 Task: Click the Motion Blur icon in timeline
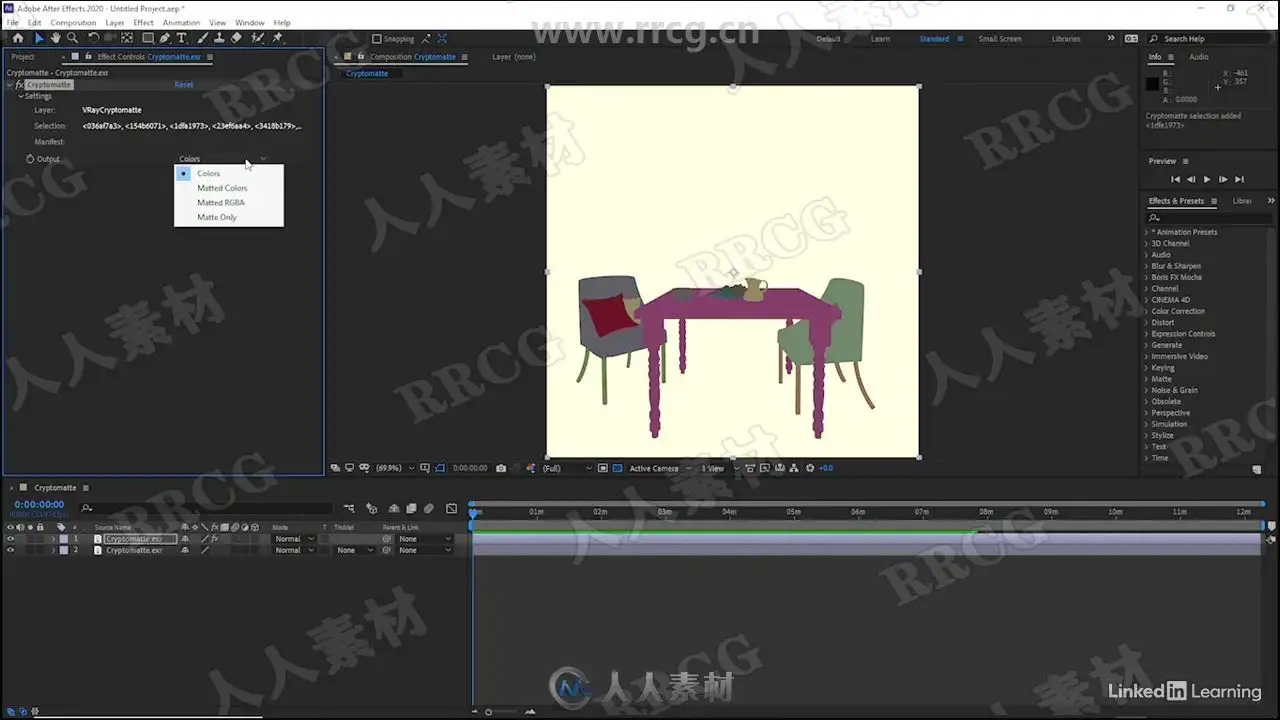(429, 508)
